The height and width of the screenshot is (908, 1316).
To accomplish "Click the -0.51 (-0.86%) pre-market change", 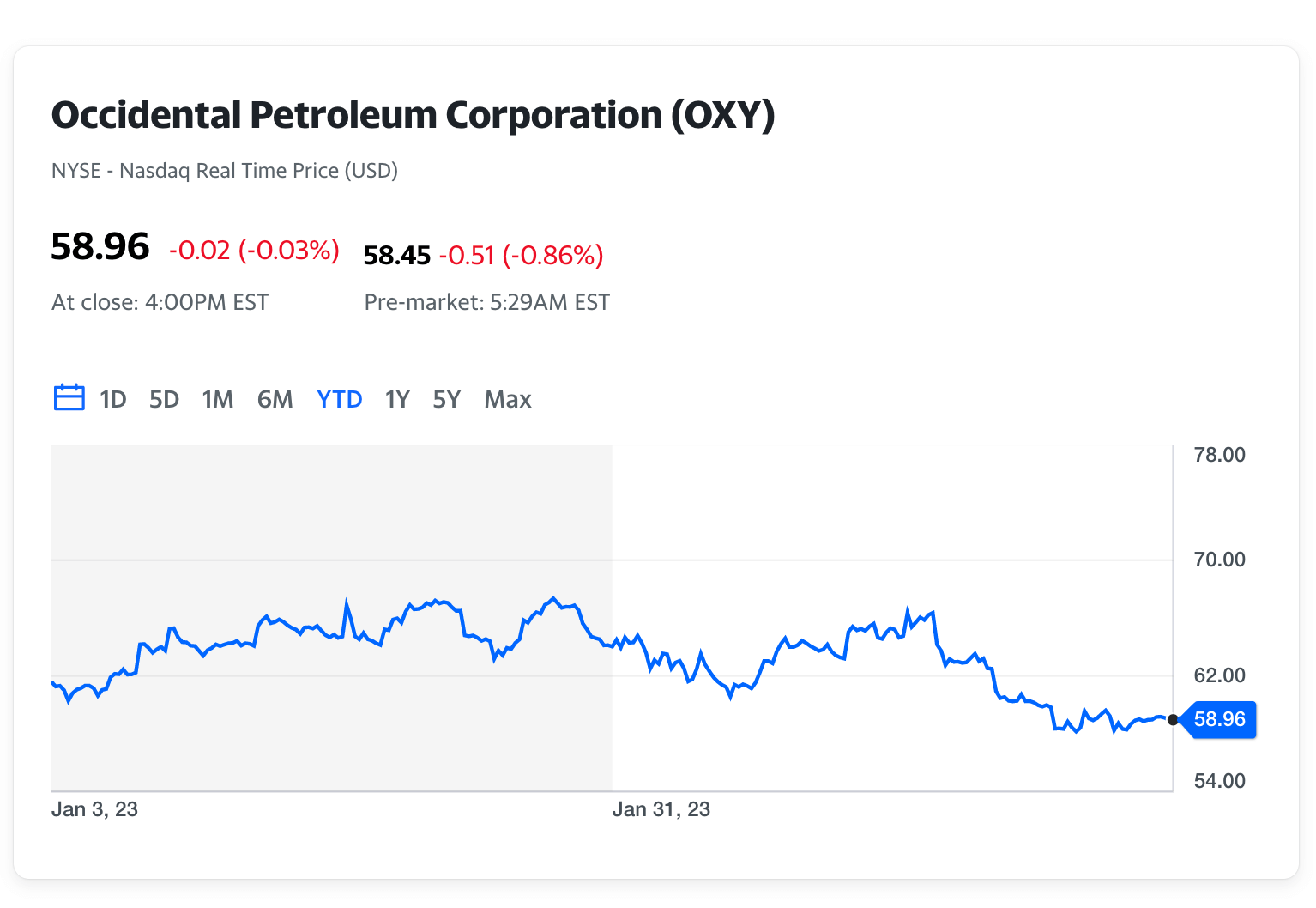I will (x=522, y=255).
